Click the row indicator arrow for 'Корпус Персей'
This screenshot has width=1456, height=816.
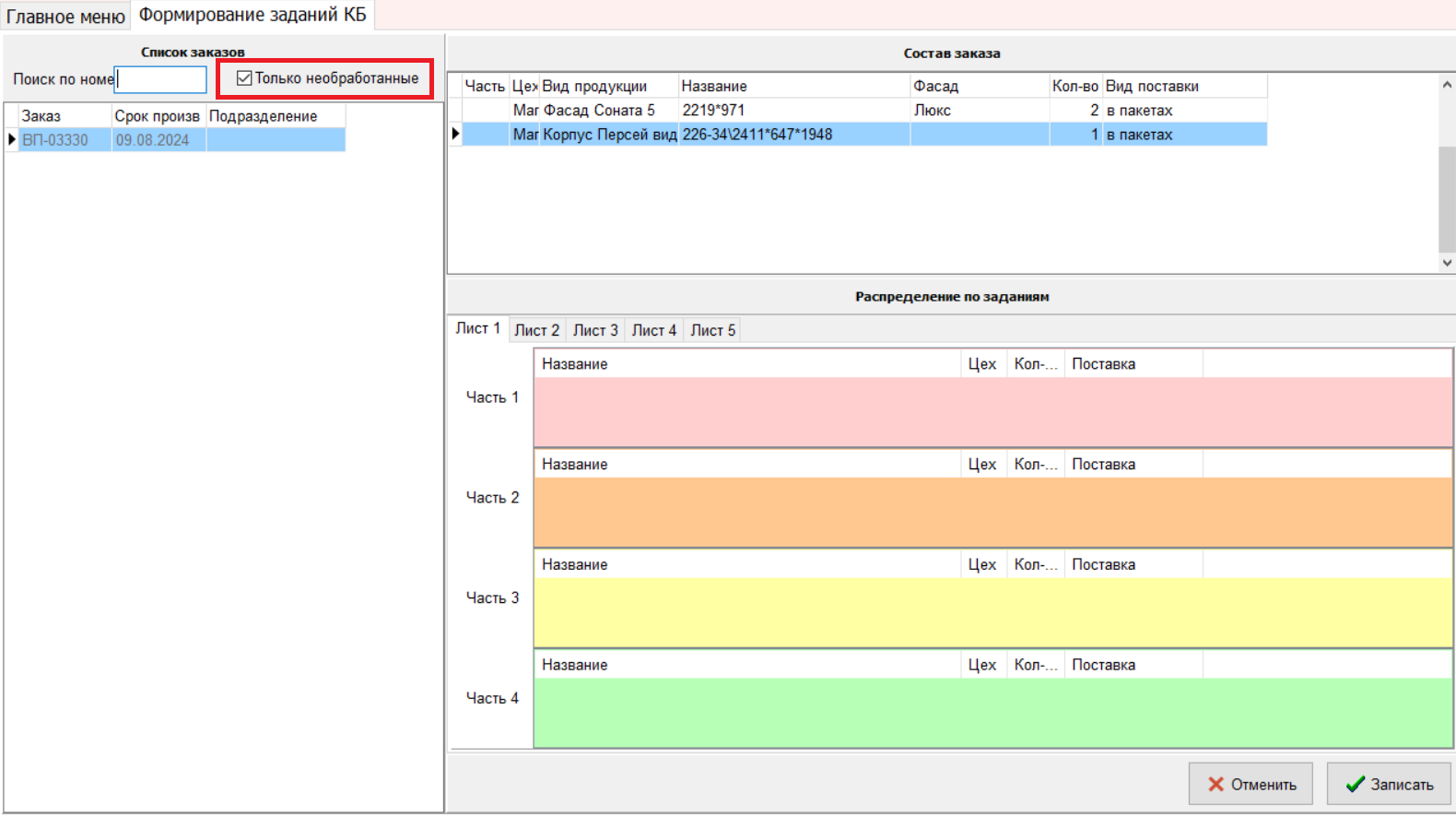coord(455,135)
